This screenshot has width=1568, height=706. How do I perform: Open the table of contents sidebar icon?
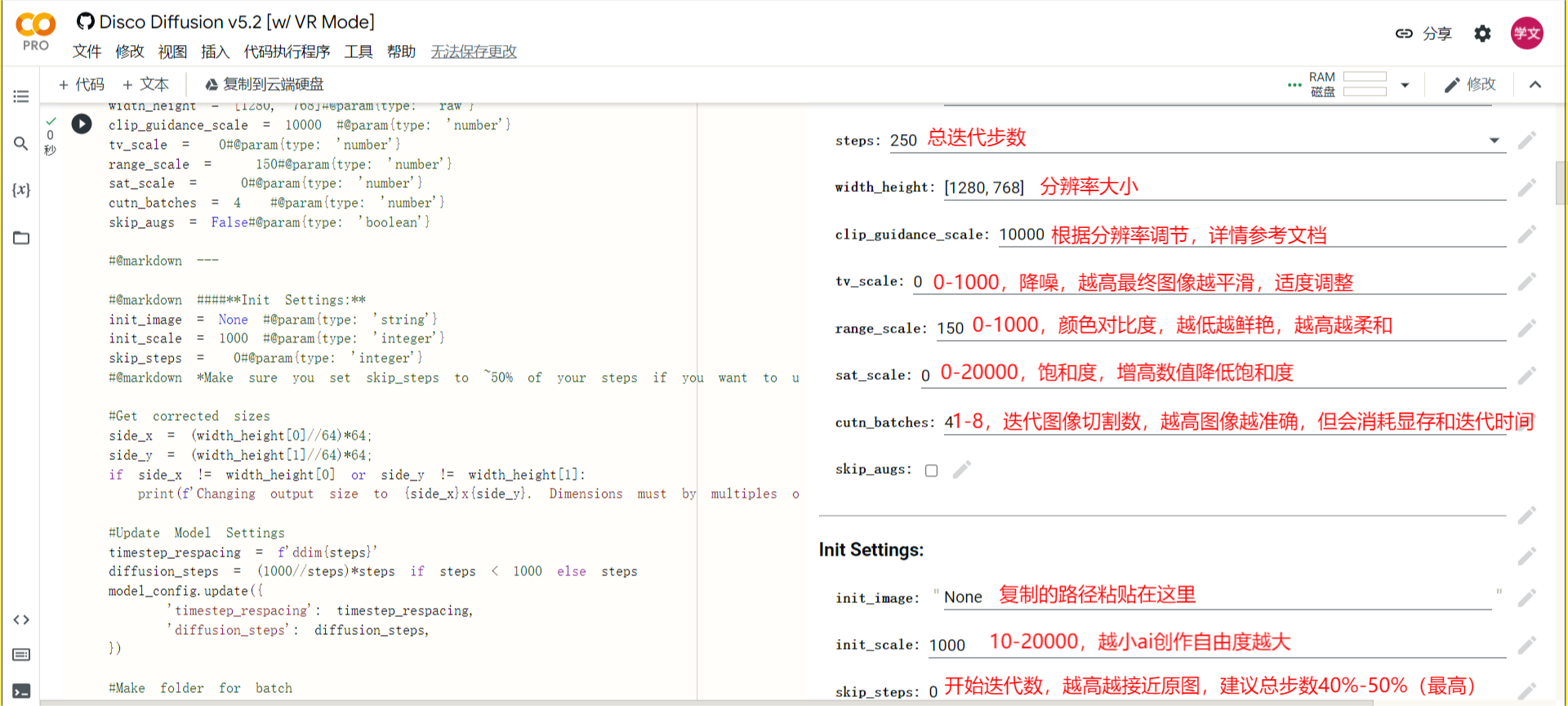pos(21,96)
